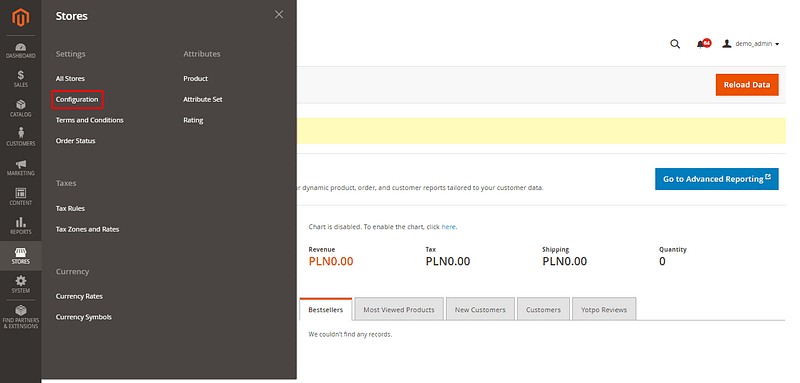Click the Revenue PLN0.00 value
800x383 pixels.
pyautogui.click(x=331, y=262)
